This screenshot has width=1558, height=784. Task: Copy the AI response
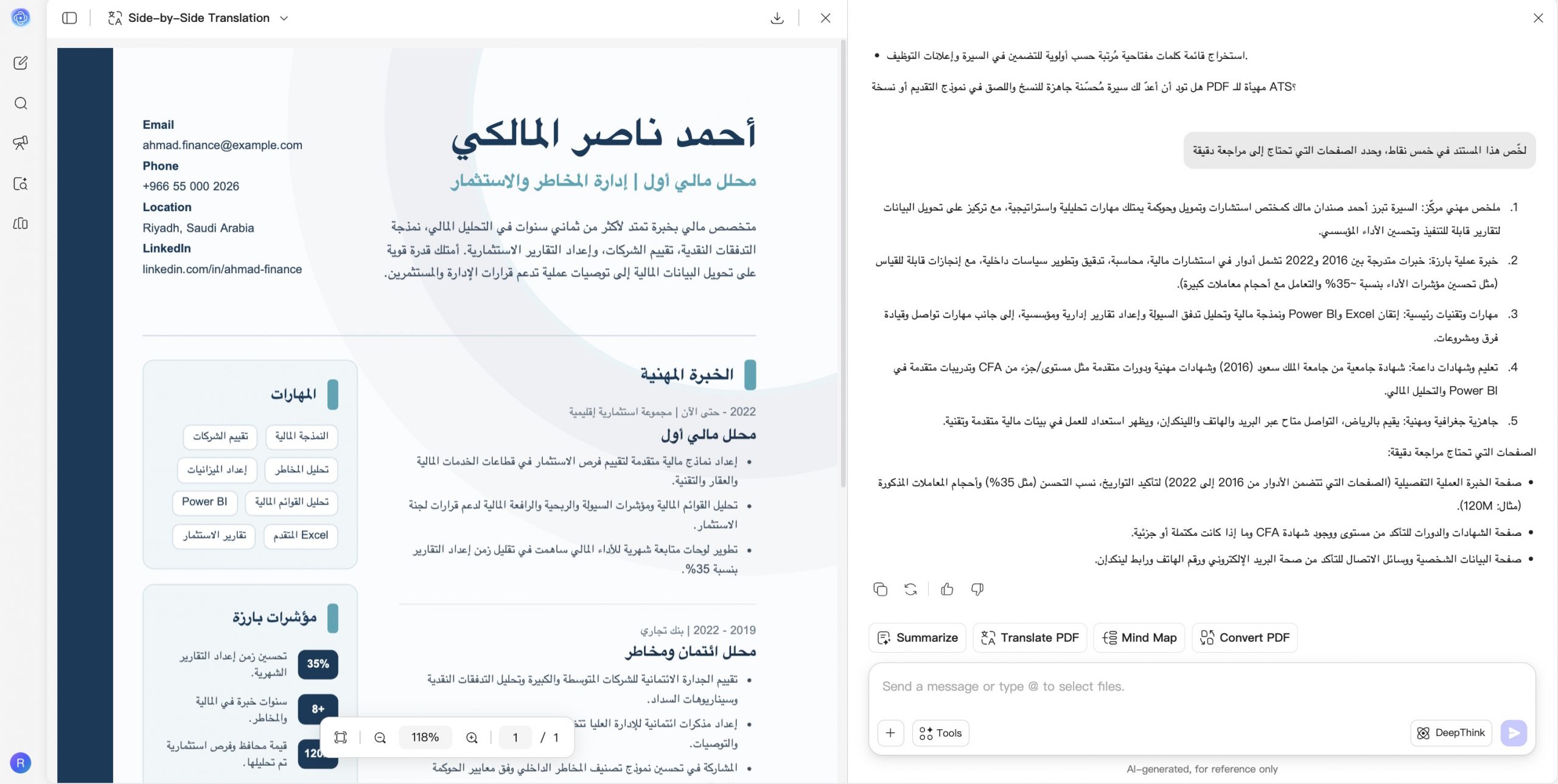[880, 589]
